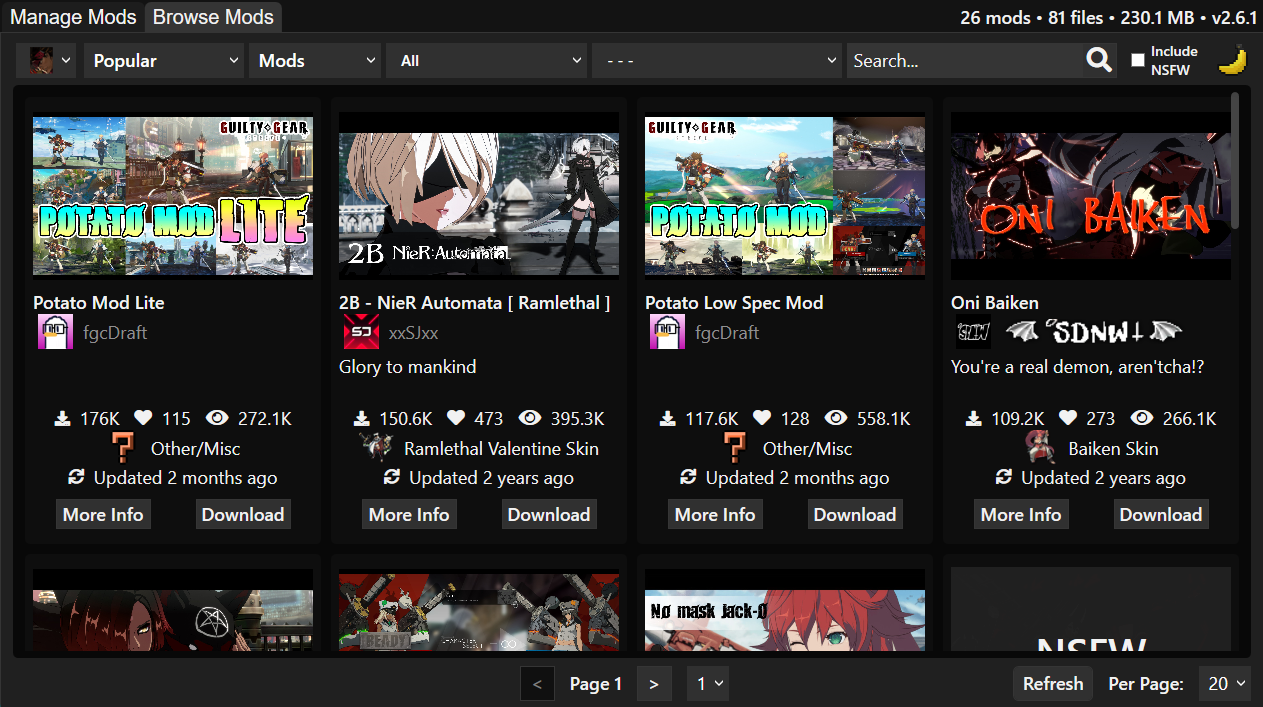Open the Potato Mod Lite thumbnail
Image resolution: width=1263 pixels, height=707 pixels.
click(x=173, y=196)
